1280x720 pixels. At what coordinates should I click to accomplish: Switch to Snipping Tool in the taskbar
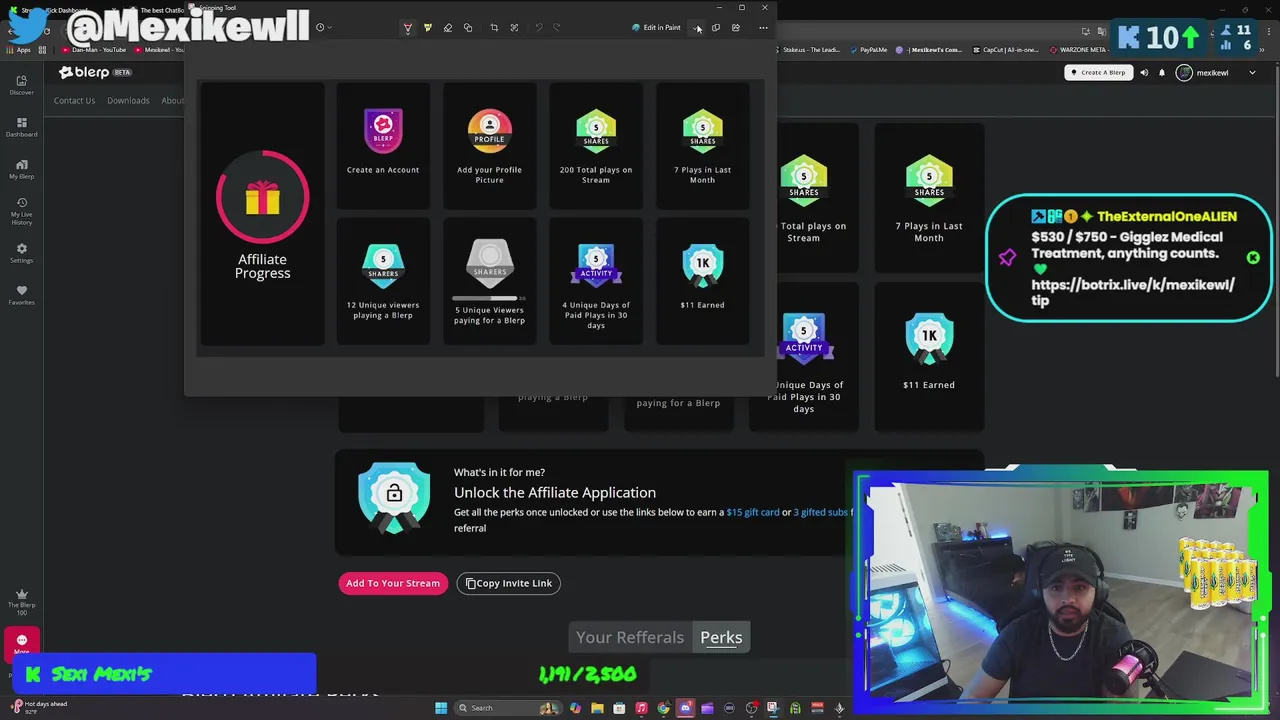773,708
